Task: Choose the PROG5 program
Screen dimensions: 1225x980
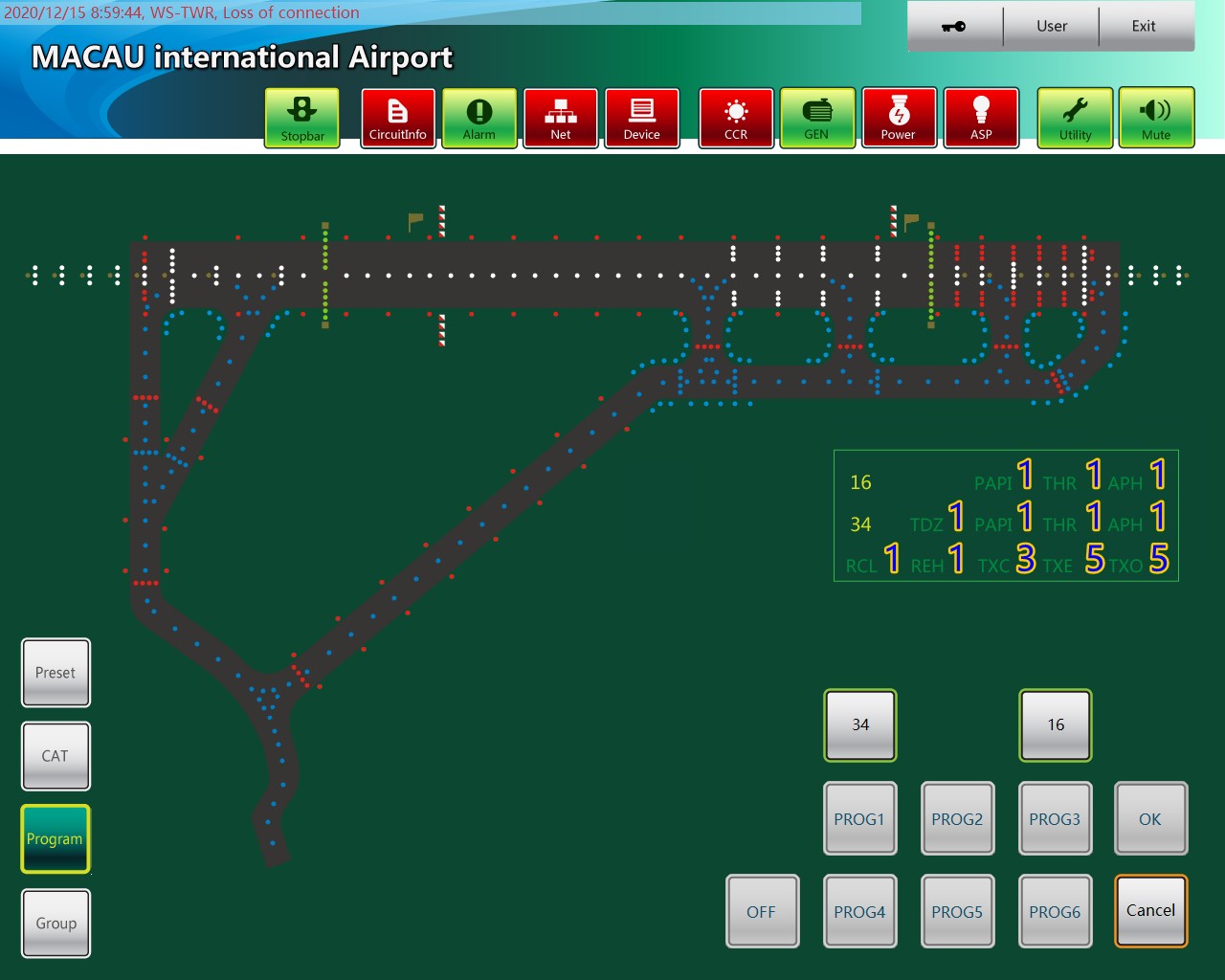Action: 958,912
